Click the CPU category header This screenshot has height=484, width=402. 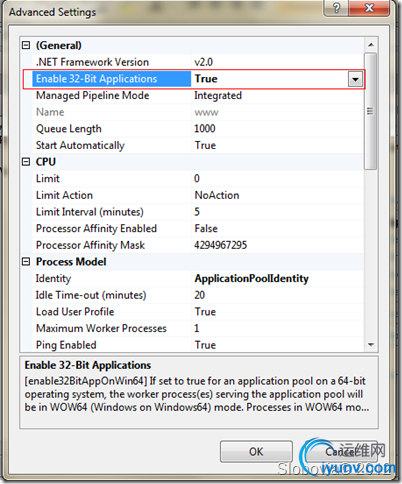(46, 162)
